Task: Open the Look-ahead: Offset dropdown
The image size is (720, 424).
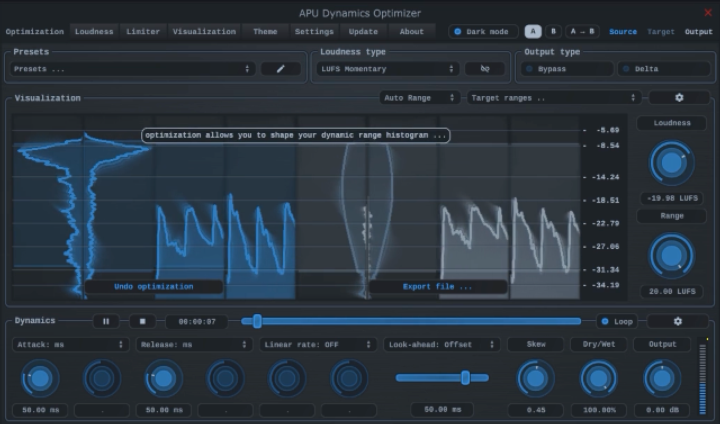Action: click(441, 345)
